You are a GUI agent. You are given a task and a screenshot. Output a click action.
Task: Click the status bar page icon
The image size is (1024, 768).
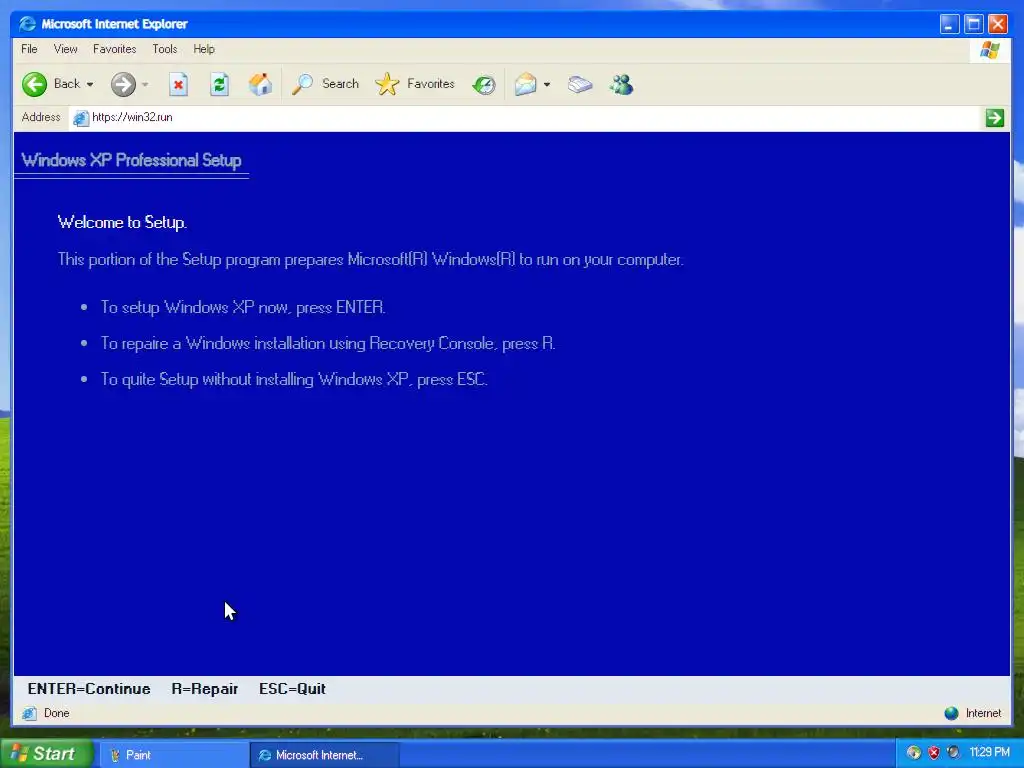(x=29, y=713)
